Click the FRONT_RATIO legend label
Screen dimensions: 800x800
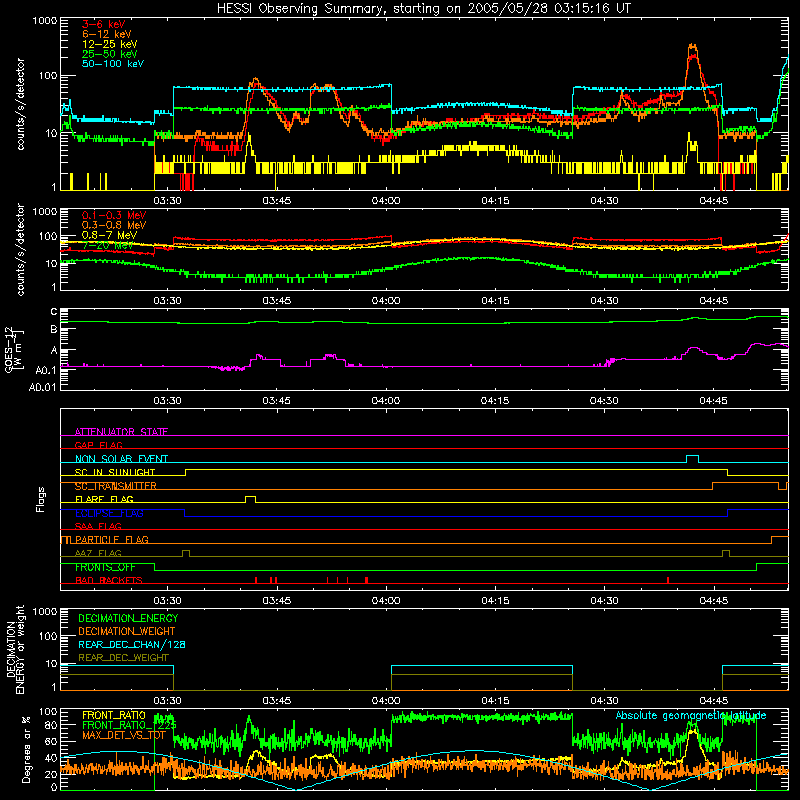(114, 715)
